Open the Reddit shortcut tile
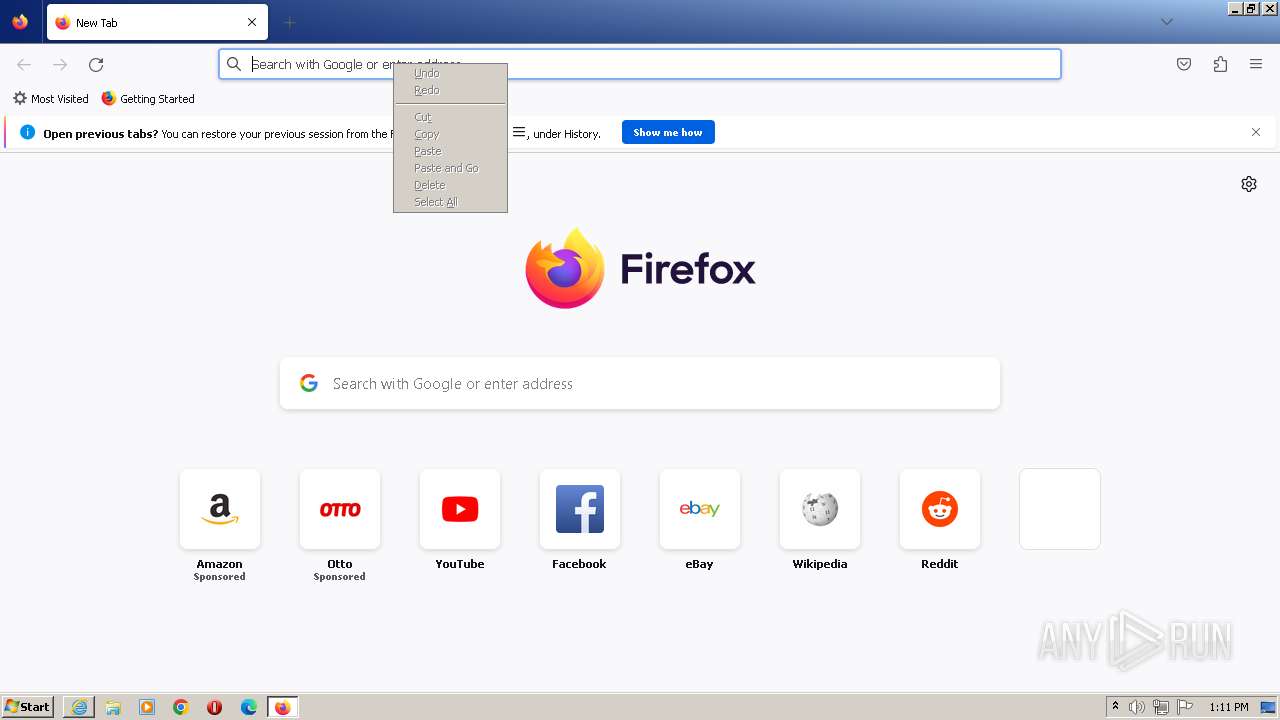The image size is (1280, 720). pos(940,509)
